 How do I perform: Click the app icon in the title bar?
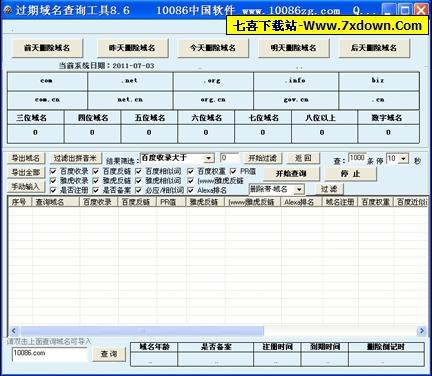click(x=7, y=10)
